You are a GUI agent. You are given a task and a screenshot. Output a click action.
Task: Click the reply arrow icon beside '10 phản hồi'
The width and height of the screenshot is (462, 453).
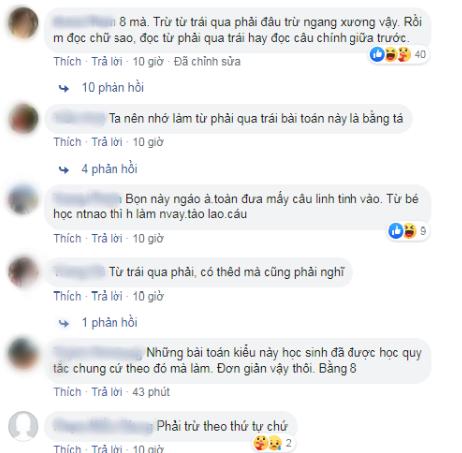[x=64, y=88]
